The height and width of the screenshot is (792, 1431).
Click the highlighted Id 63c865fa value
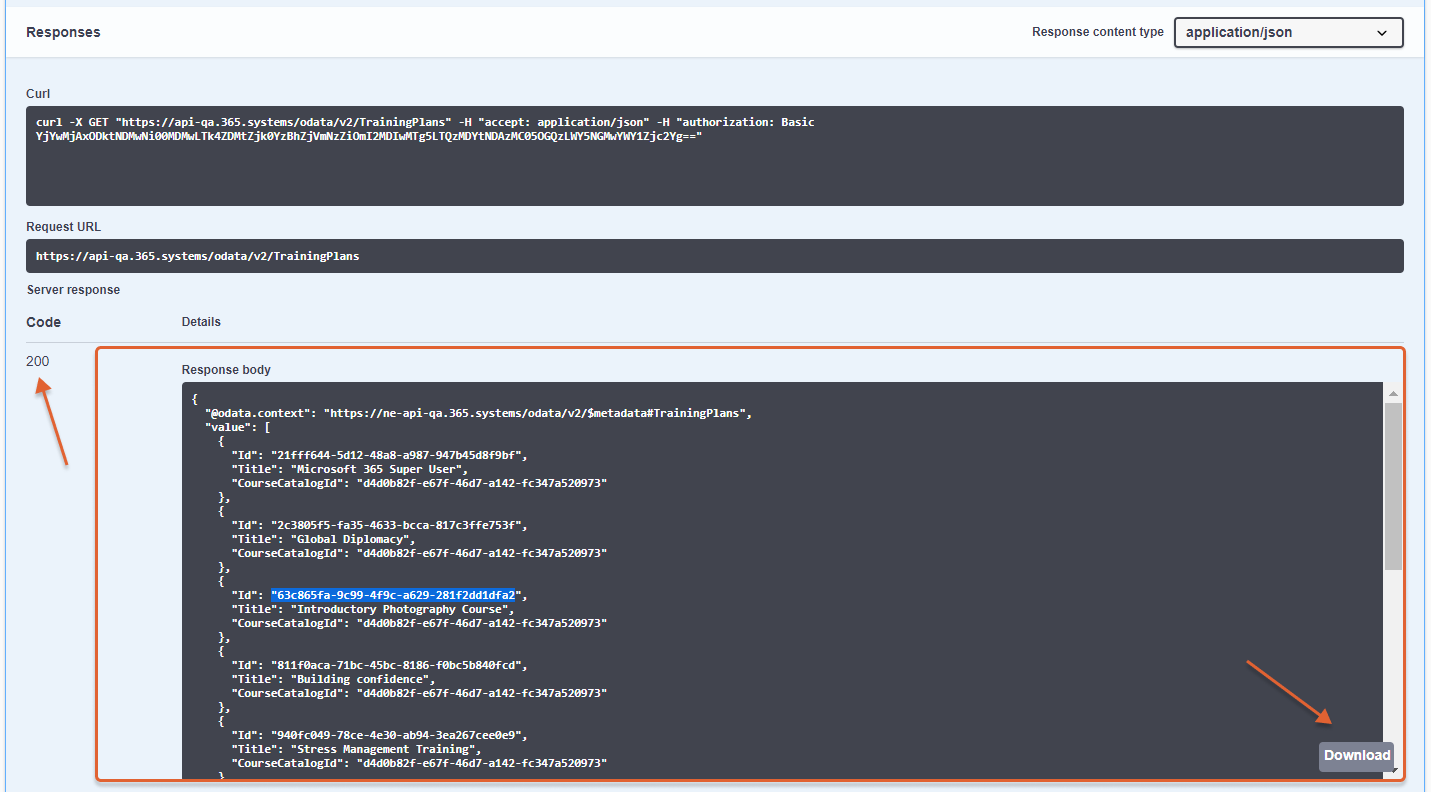[x=393, y=595]
